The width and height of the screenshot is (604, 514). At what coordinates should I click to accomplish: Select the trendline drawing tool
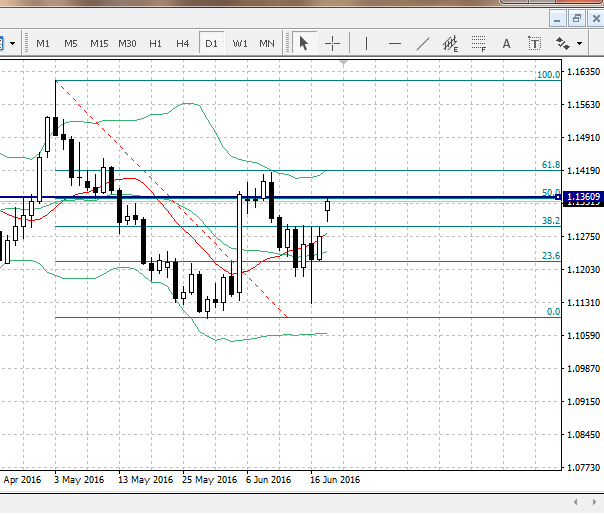[423, 44]
